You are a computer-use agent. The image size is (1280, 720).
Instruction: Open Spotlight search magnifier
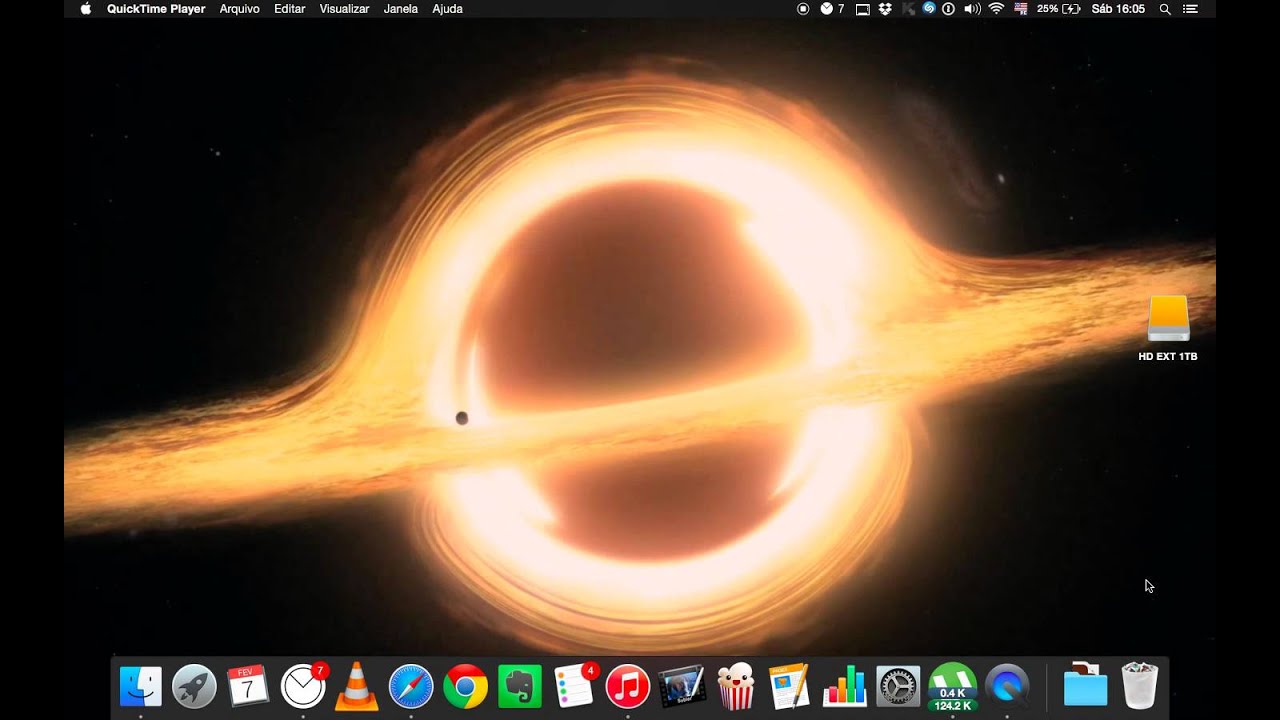tap(1165, 9)
